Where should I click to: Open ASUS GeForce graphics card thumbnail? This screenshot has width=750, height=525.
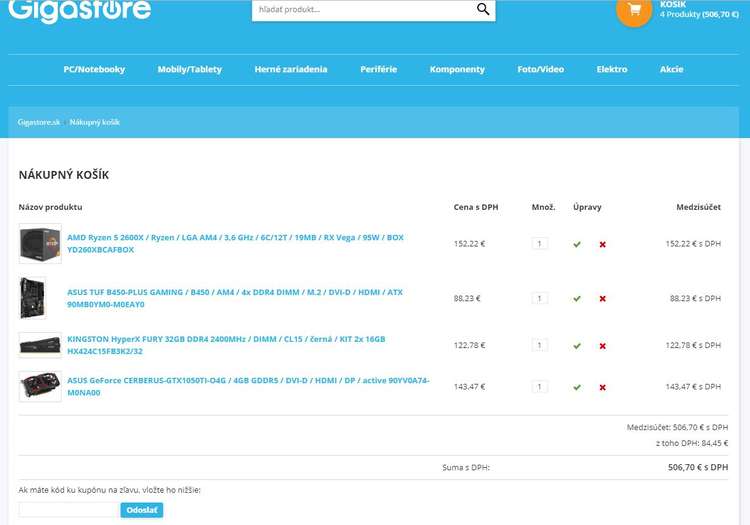pos(40,386)
